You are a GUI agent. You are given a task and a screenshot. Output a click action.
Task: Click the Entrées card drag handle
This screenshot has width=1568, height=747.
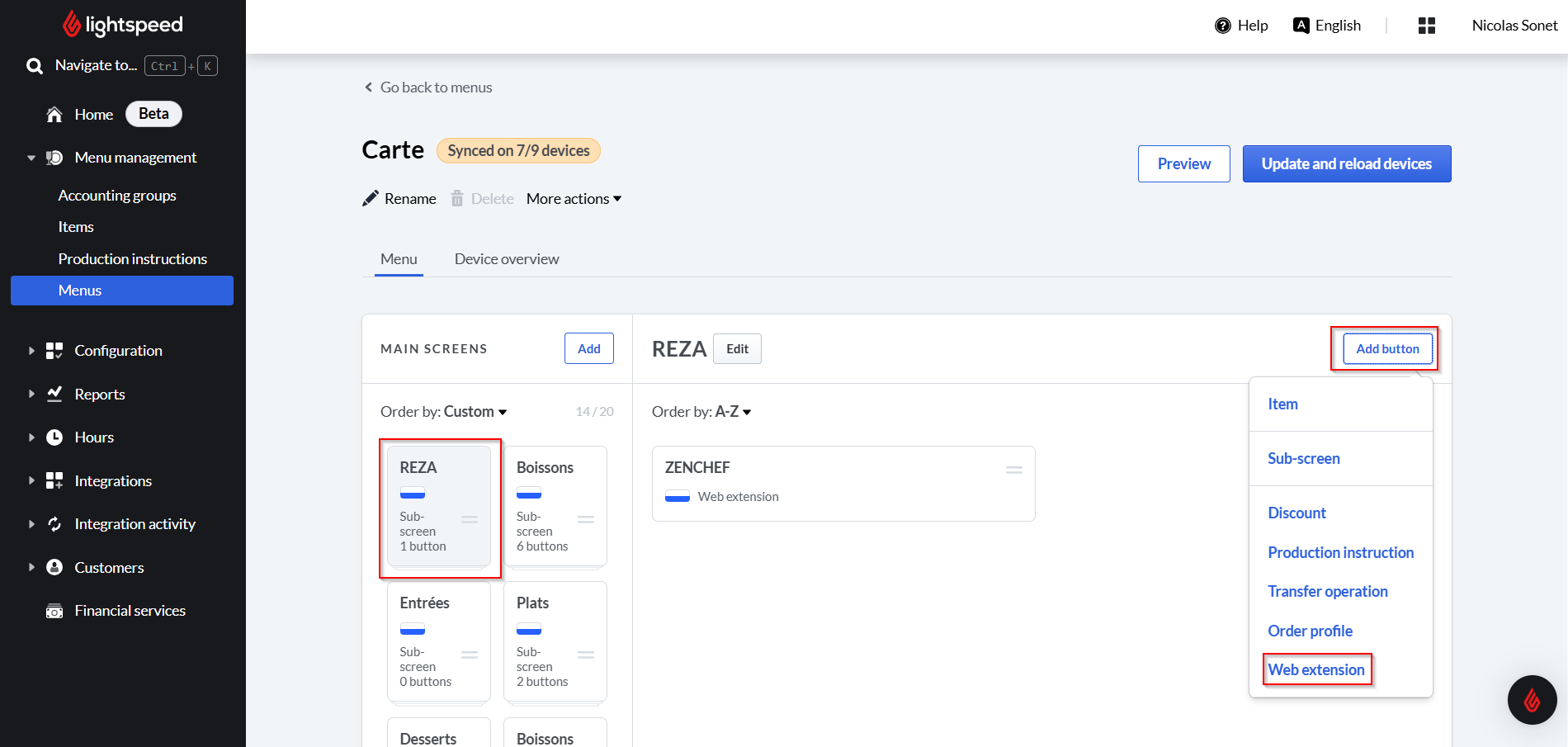pyautogui.click(x=470, y=655)
